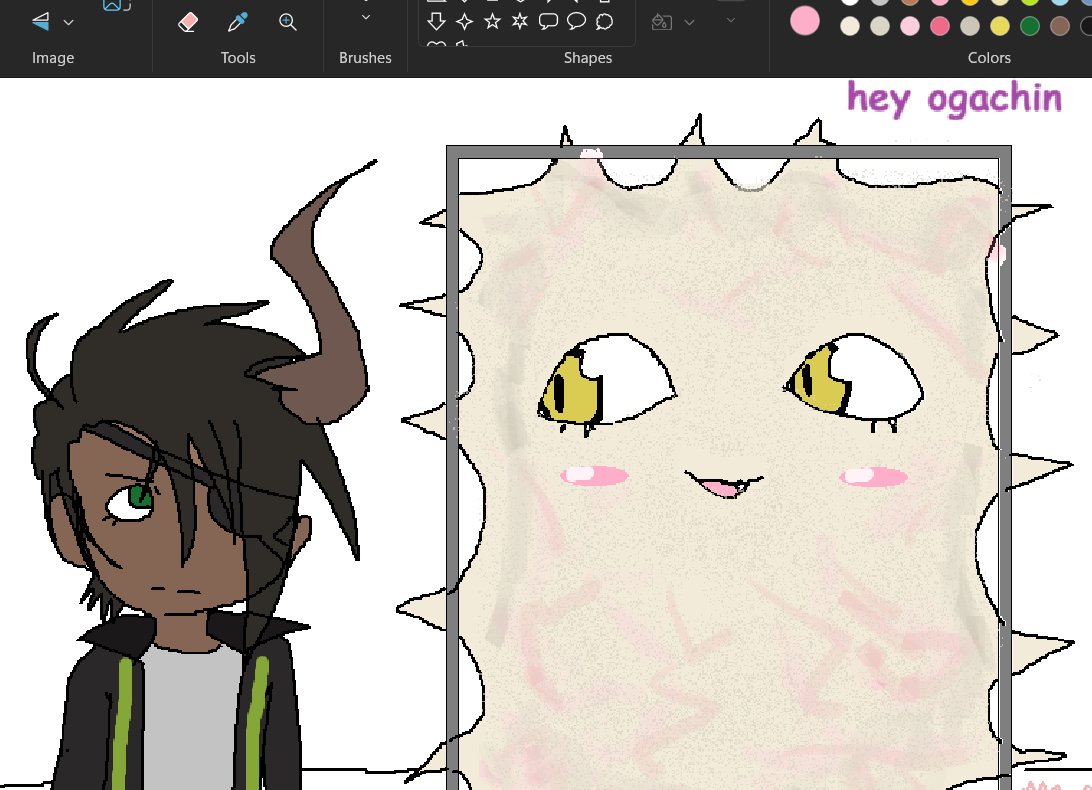Choose the yellow swatch in second row

1000,26
